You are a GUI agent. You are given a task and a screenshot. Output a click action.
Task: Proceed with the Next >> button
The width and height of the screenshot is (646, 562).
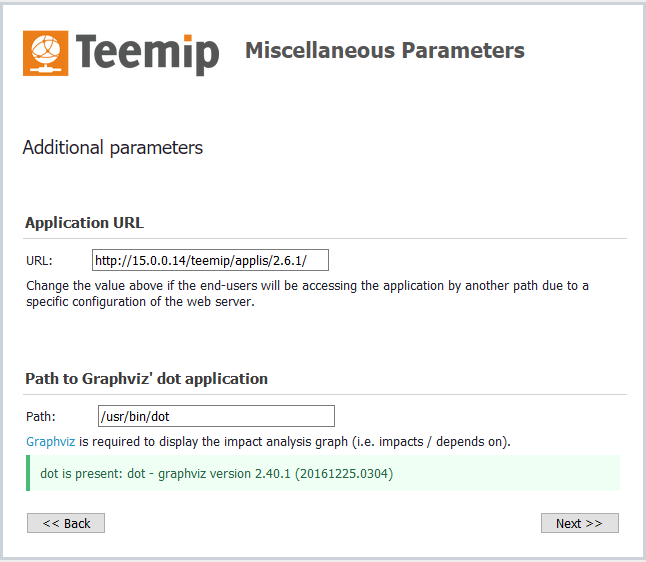coord(579,523)
